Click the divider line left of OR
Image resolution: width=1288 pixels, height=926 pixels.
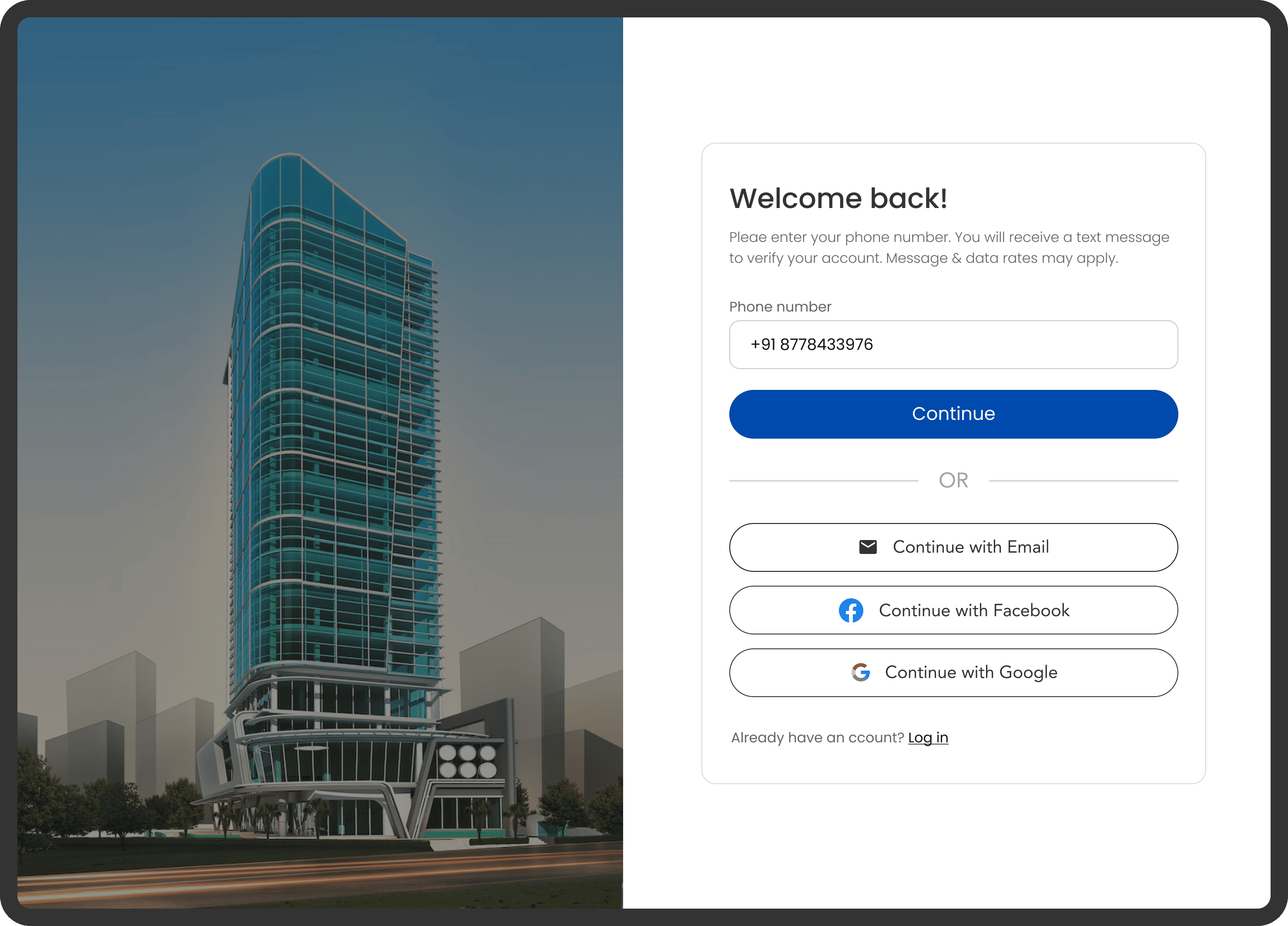(x=823, y=481)
